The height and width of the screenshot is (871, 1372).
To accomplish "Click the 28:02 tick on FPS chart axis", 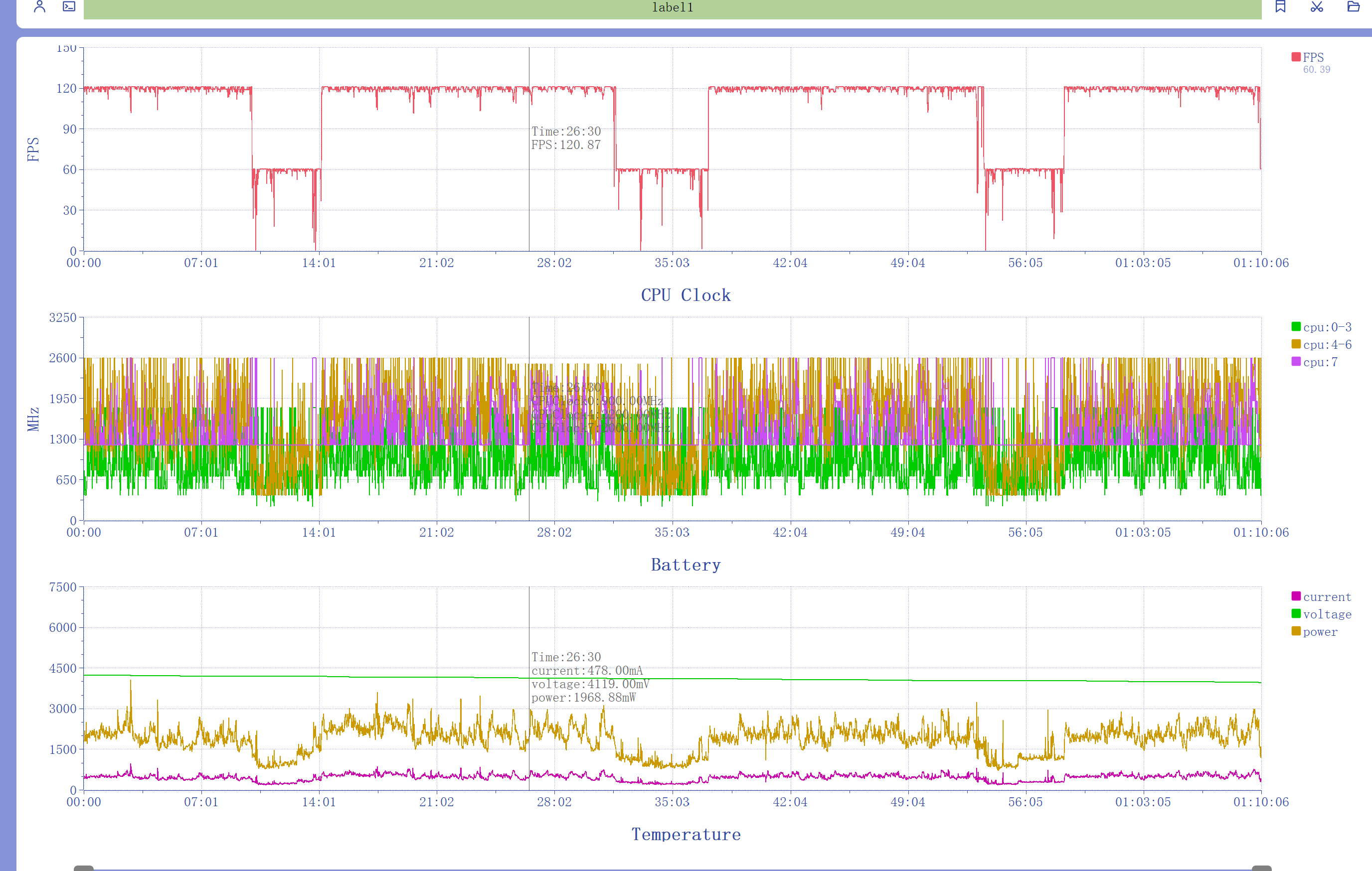I will coord(554,263).
